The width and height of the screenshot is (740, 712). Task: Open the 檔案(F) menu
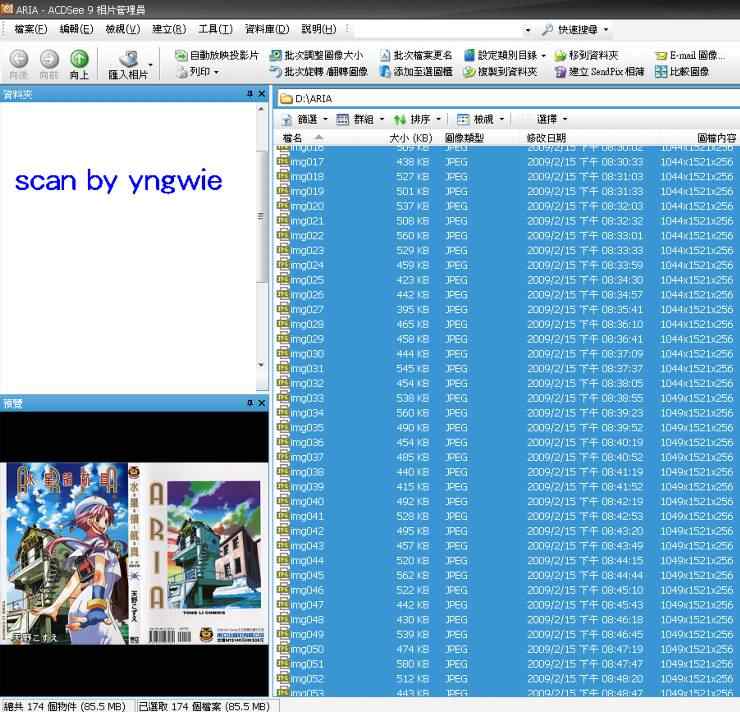pyautogui.click(x=30, y=29)
